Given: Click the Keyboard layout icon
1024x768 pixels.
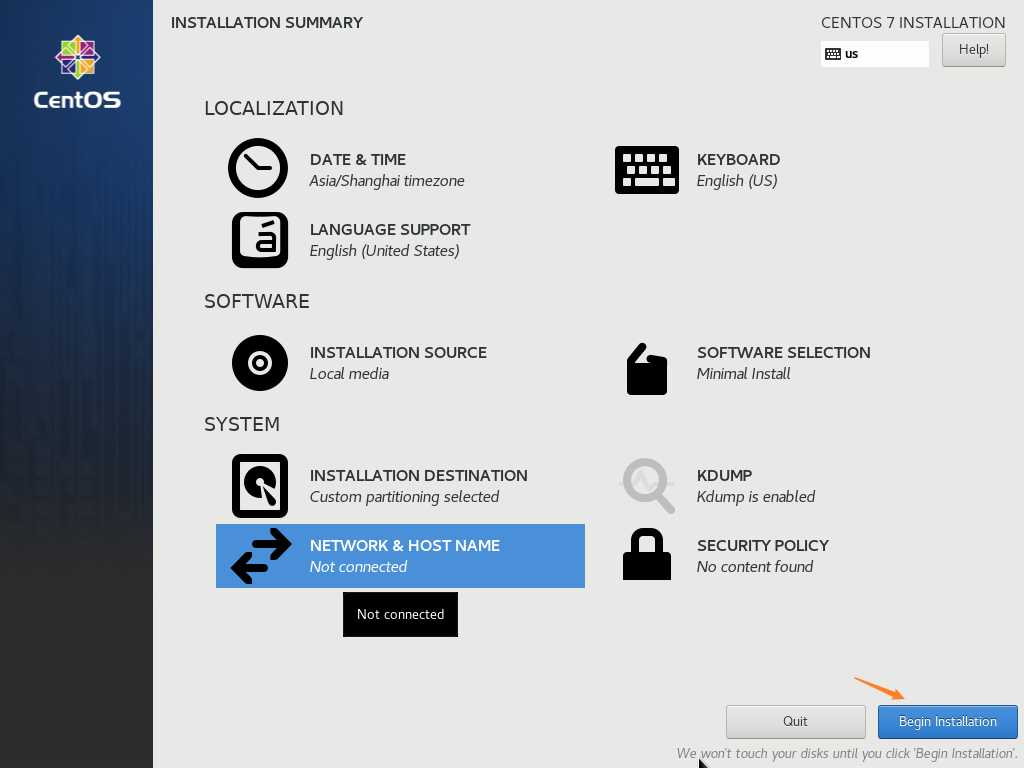Looking at the screenshot, I should (x=647, y=170).
